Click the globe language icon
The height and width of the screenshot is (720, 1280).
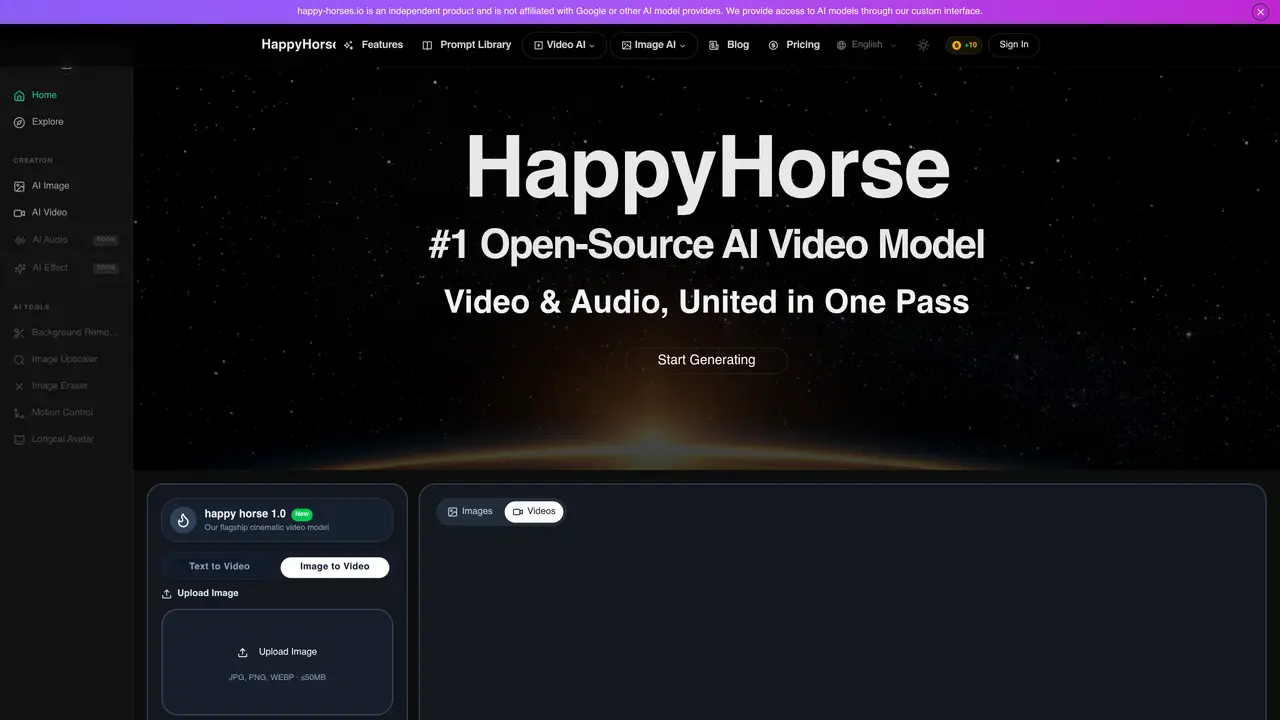coord(841,45)
